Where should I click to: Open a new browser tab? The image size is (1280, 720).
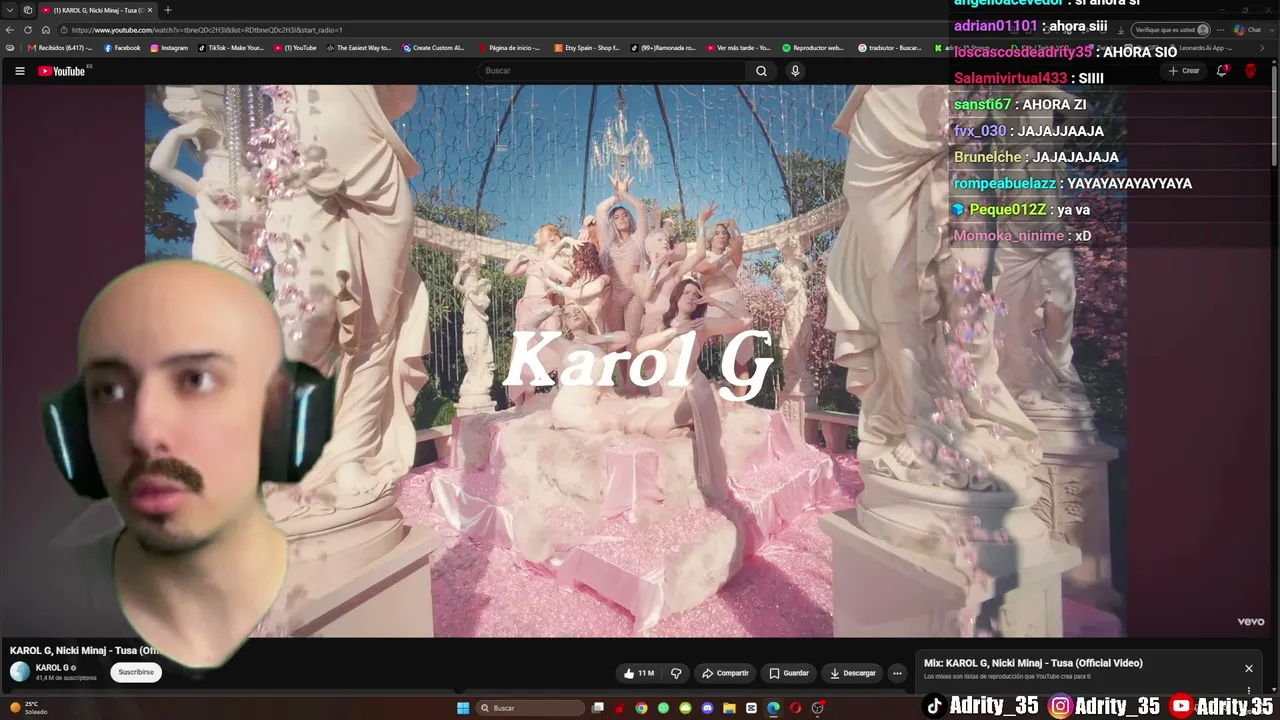[x=167, y=10]
